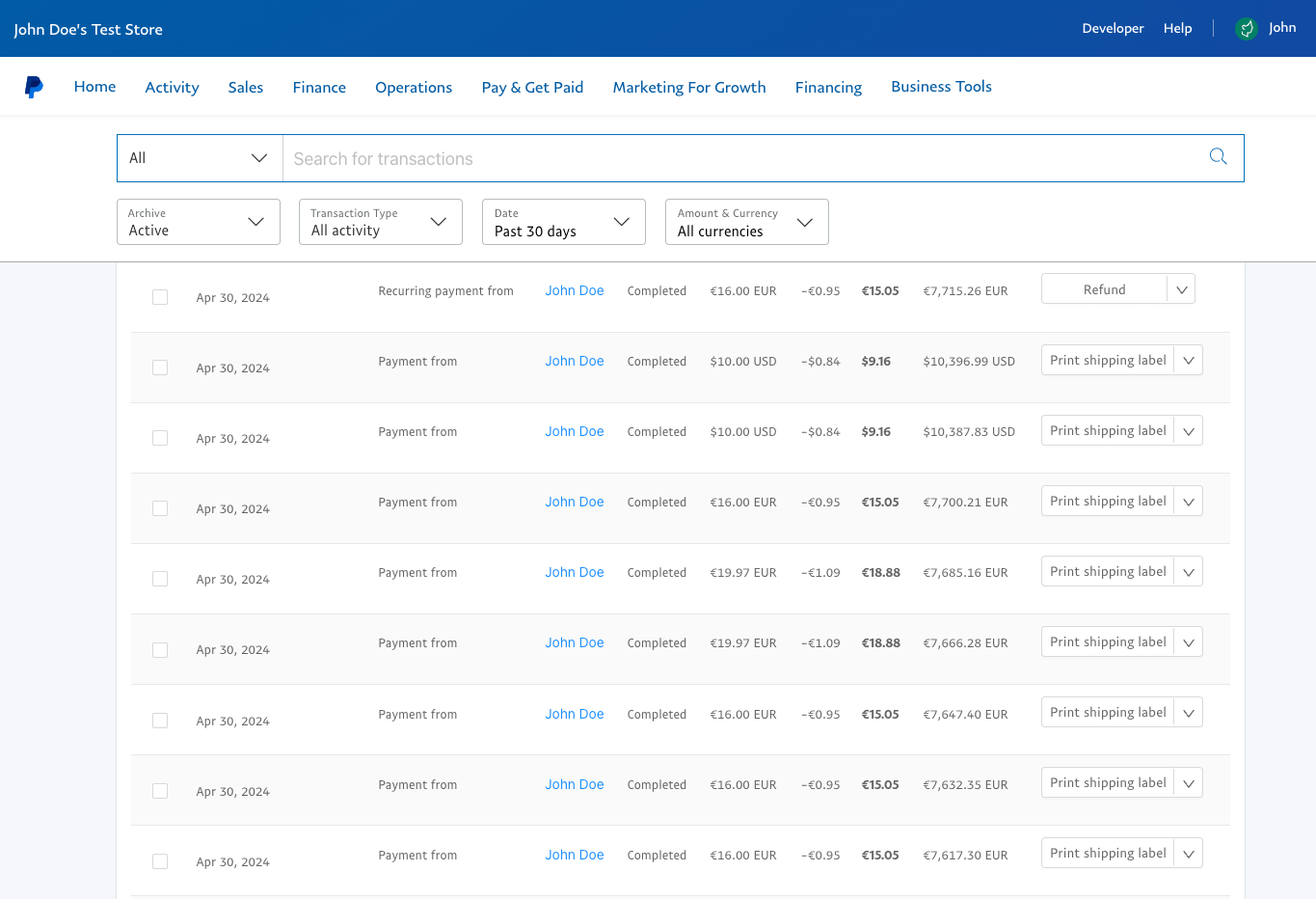Tick checkbox for row with balance €7,685.16 EUR

tap(160, 579)
